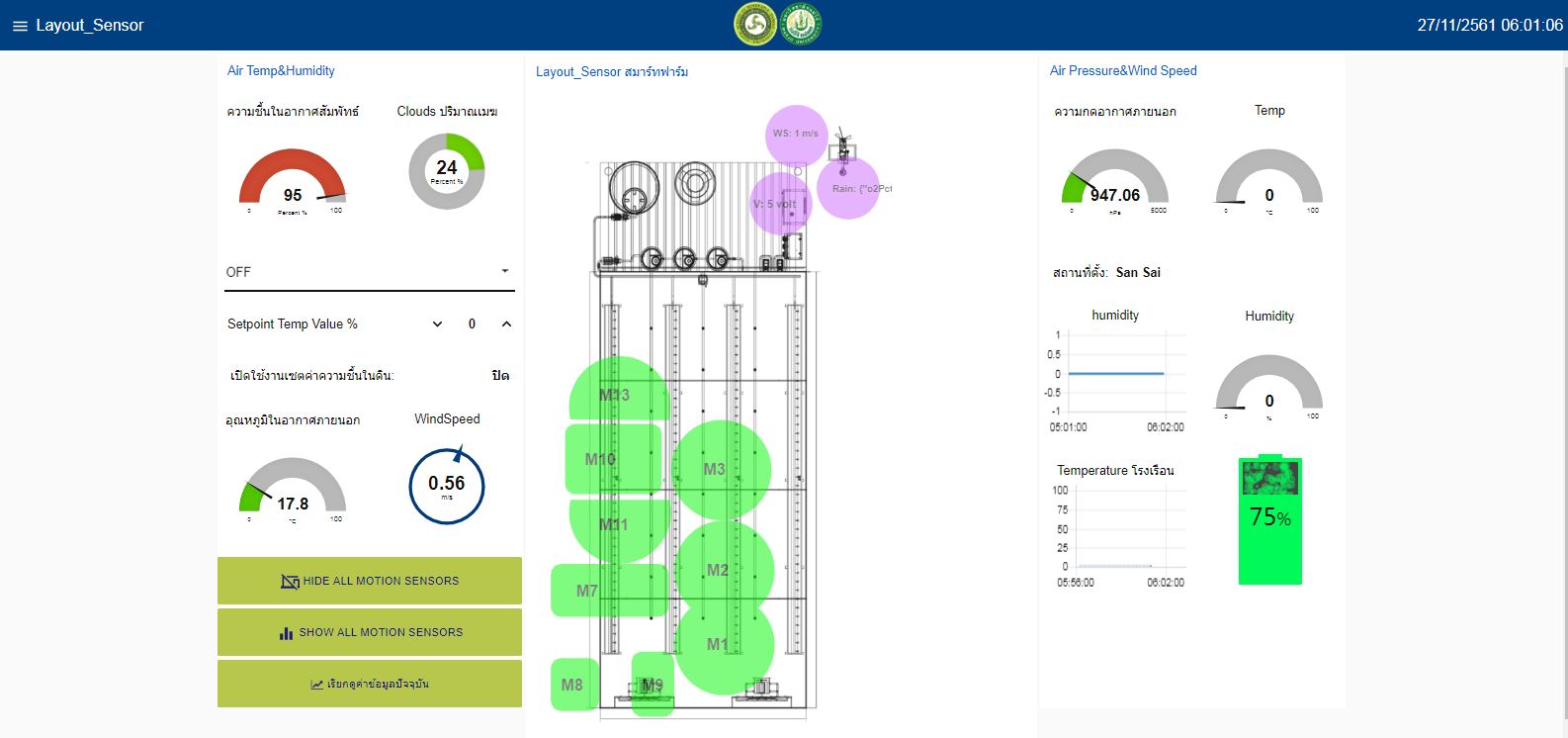
Task: Select the M1 sensor circle
Action: [x=724, y=644]
